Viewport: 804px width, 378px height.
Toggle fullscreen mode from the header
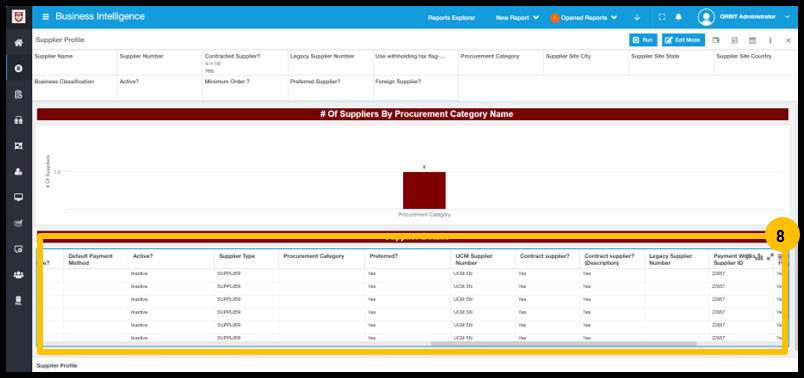[662, 17]
